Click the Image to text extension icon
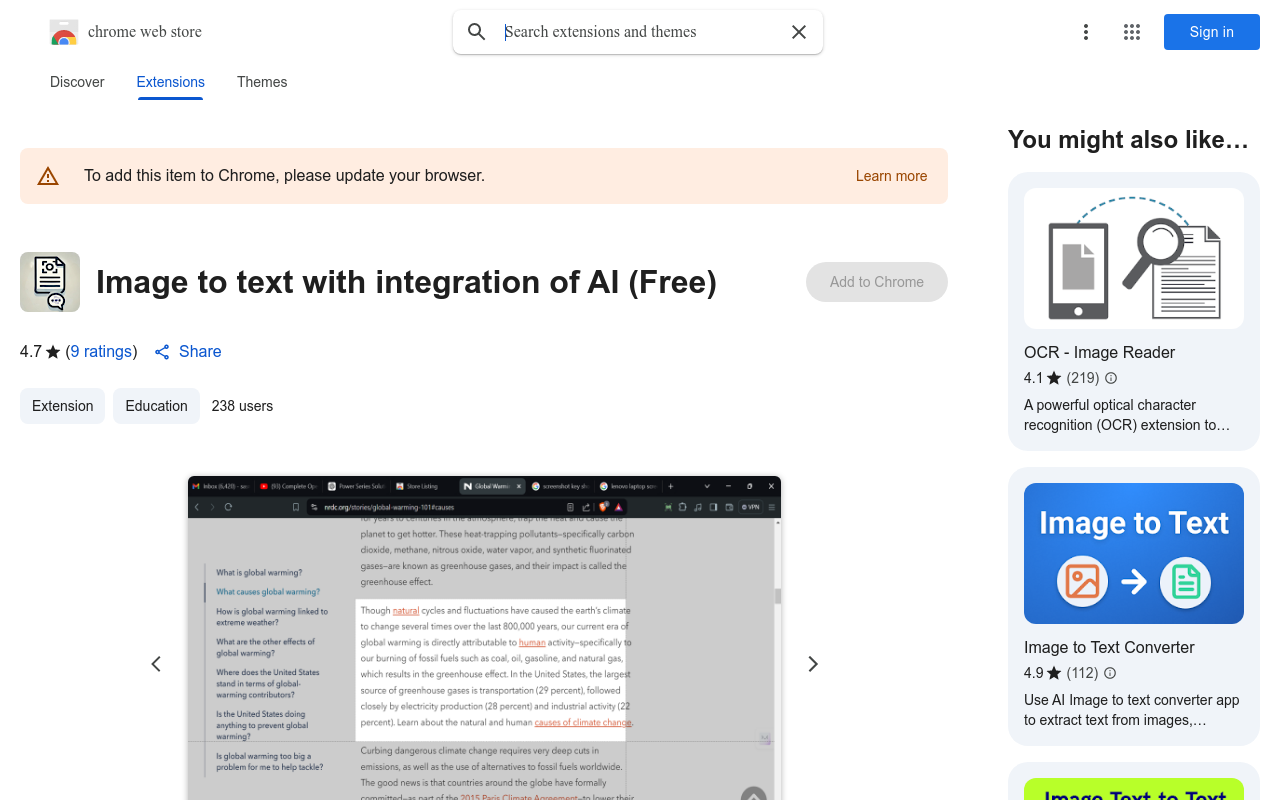The height and width of the screenshot is (800, 1280). click(x=50, y=282)
